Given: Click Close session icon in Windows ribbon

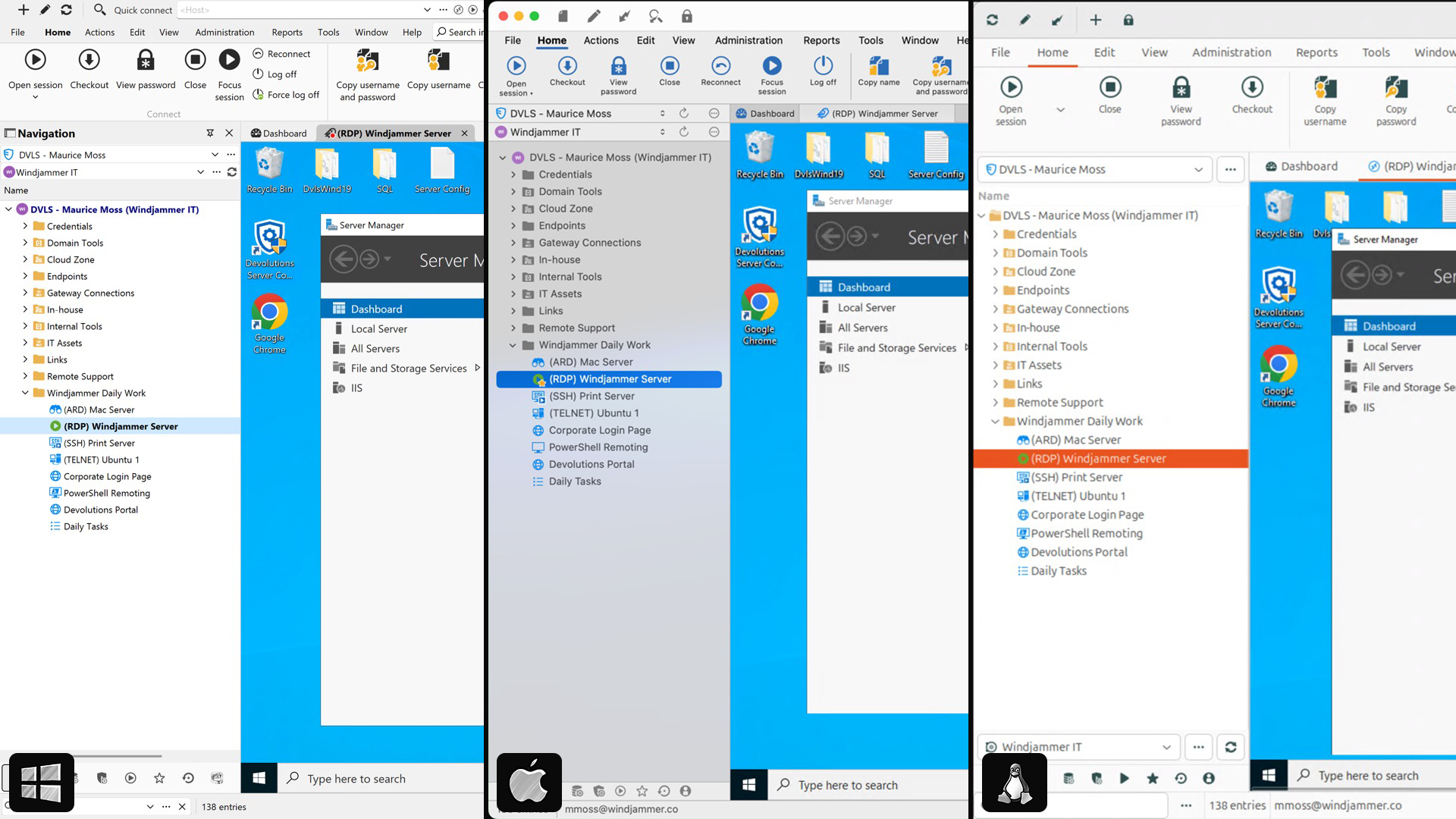Looking at the screenshot, I should [195, 59].
